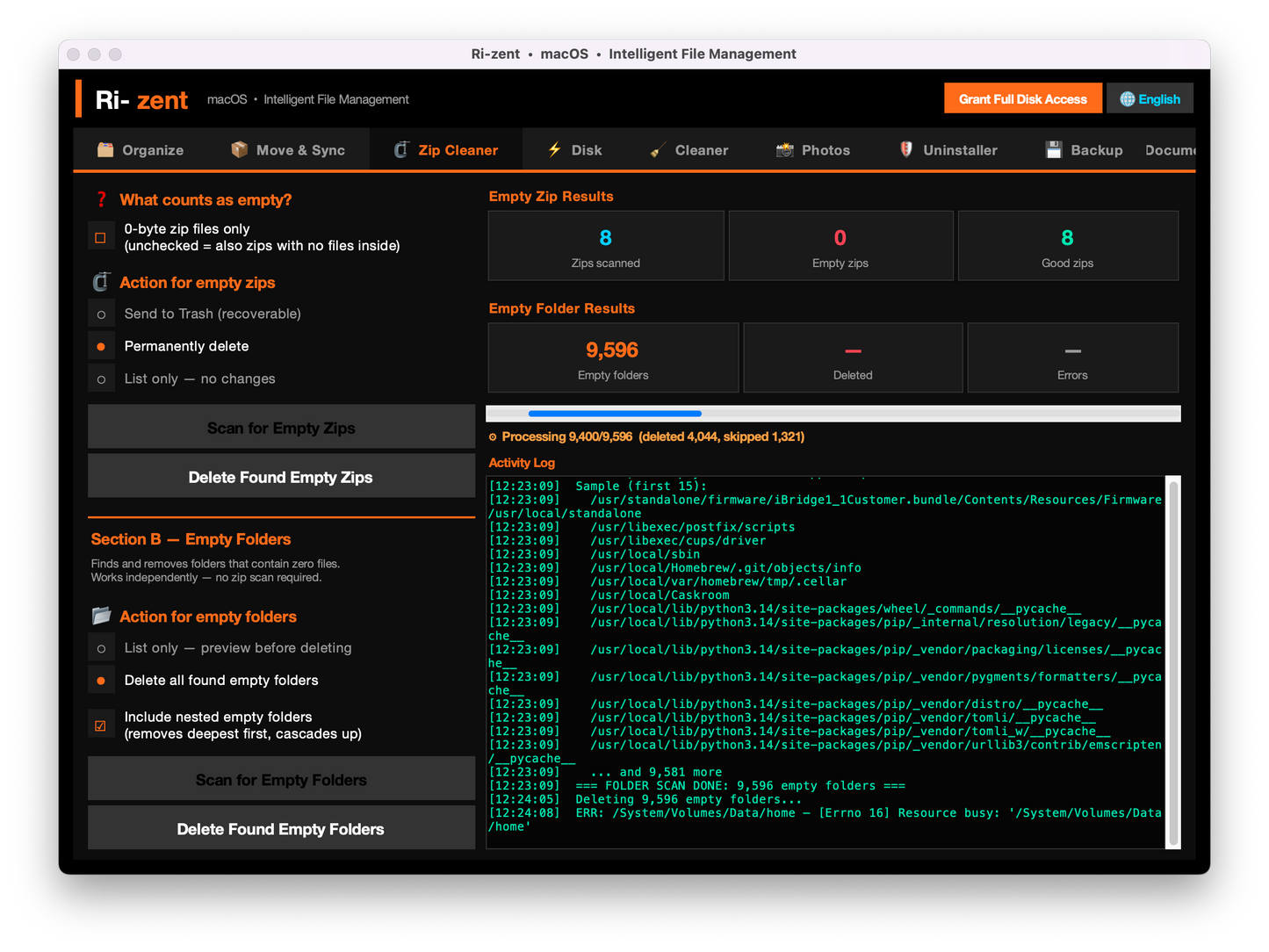Open the Zip Cleaner tab
1269x952 pixels.
[446, 150]
